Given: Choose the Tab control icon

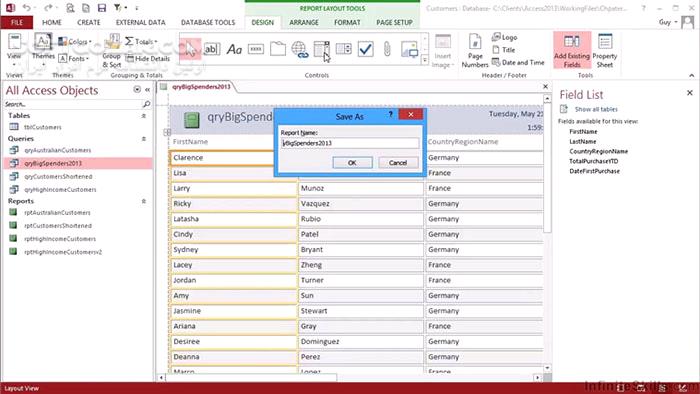Looking at the screenshot, I should coord(278,49).
